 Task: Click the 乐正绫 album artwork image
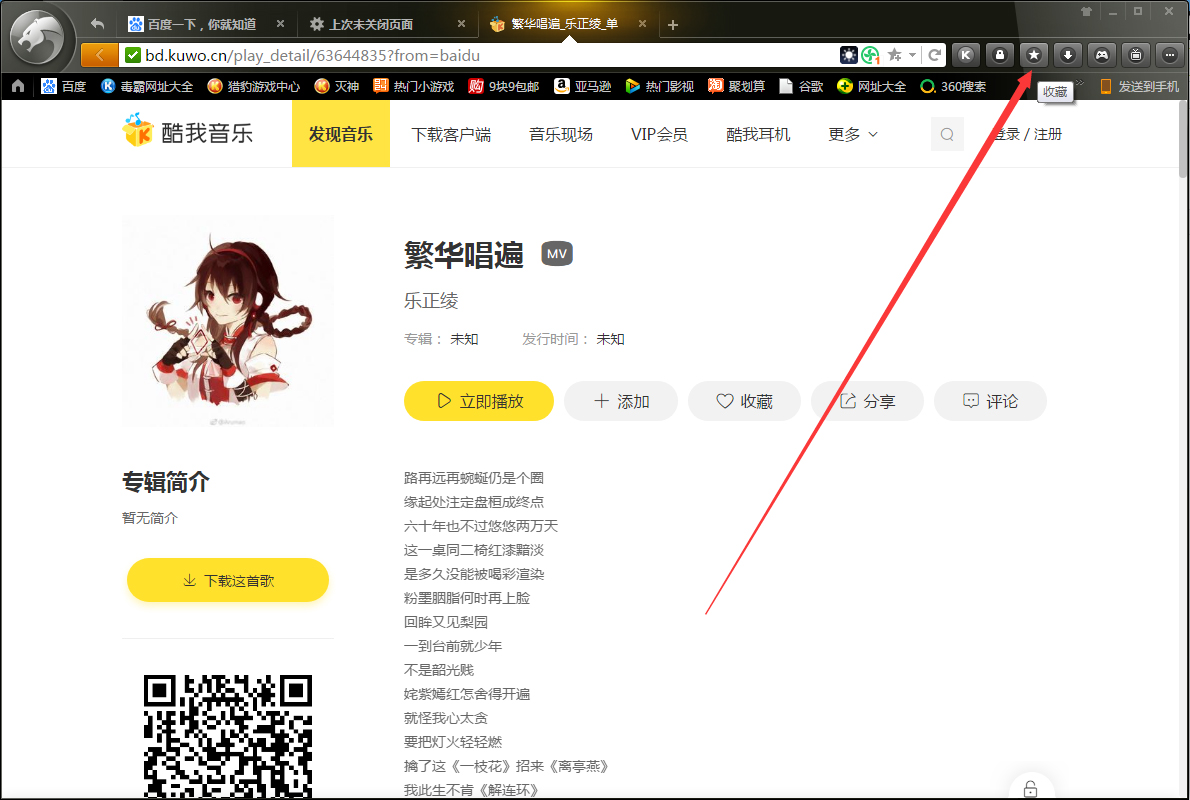tap(227, 321)
